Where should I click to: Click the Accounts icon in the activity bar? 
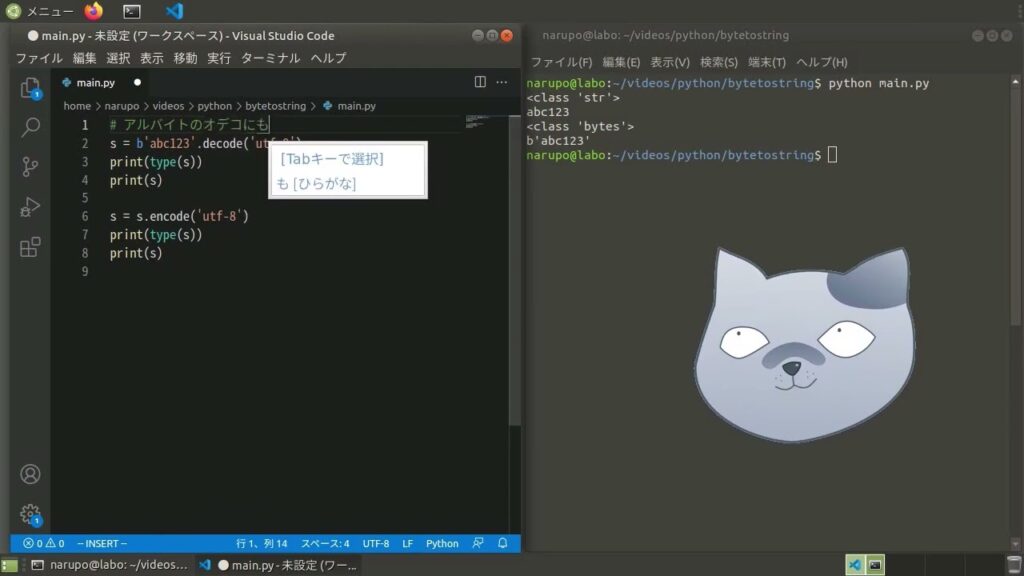[x=30, y=474]
